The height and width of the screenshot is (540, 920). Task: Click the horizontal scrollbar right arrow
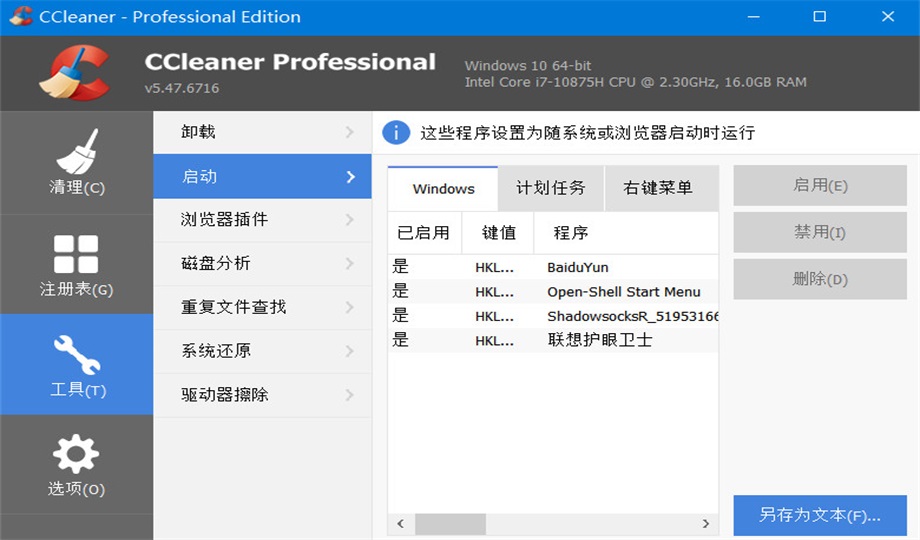click(706, 524)
